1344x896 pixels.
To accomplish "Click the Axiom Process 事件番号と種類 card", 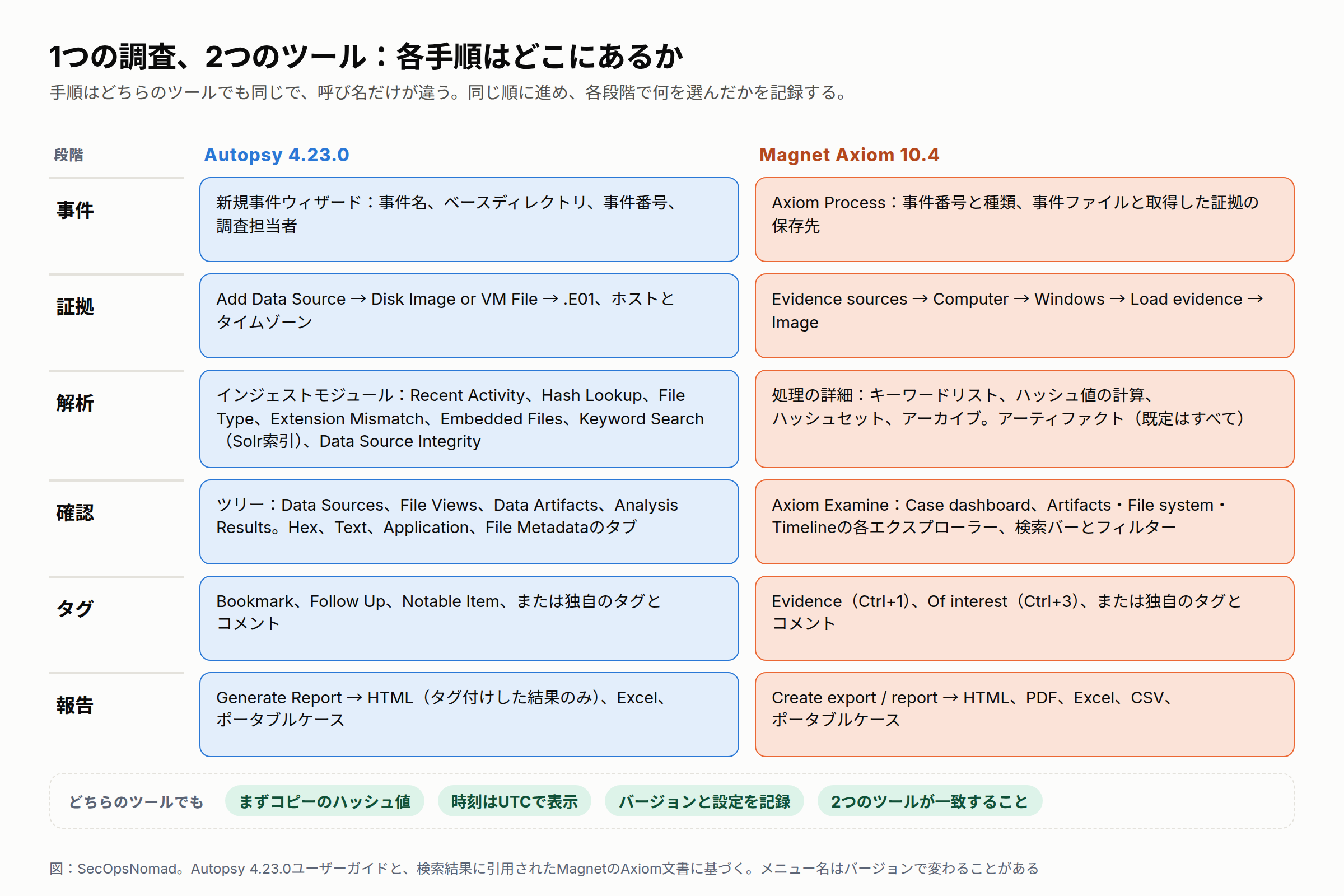I will tap(1024, 220).
